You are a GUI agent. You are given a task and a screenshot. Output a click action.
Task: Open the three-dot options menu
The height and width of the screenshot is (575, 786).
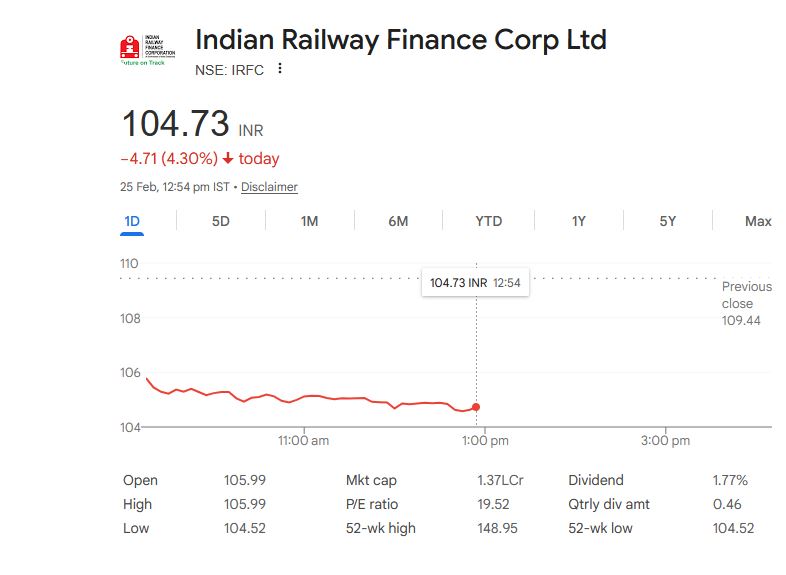[280, 69]
